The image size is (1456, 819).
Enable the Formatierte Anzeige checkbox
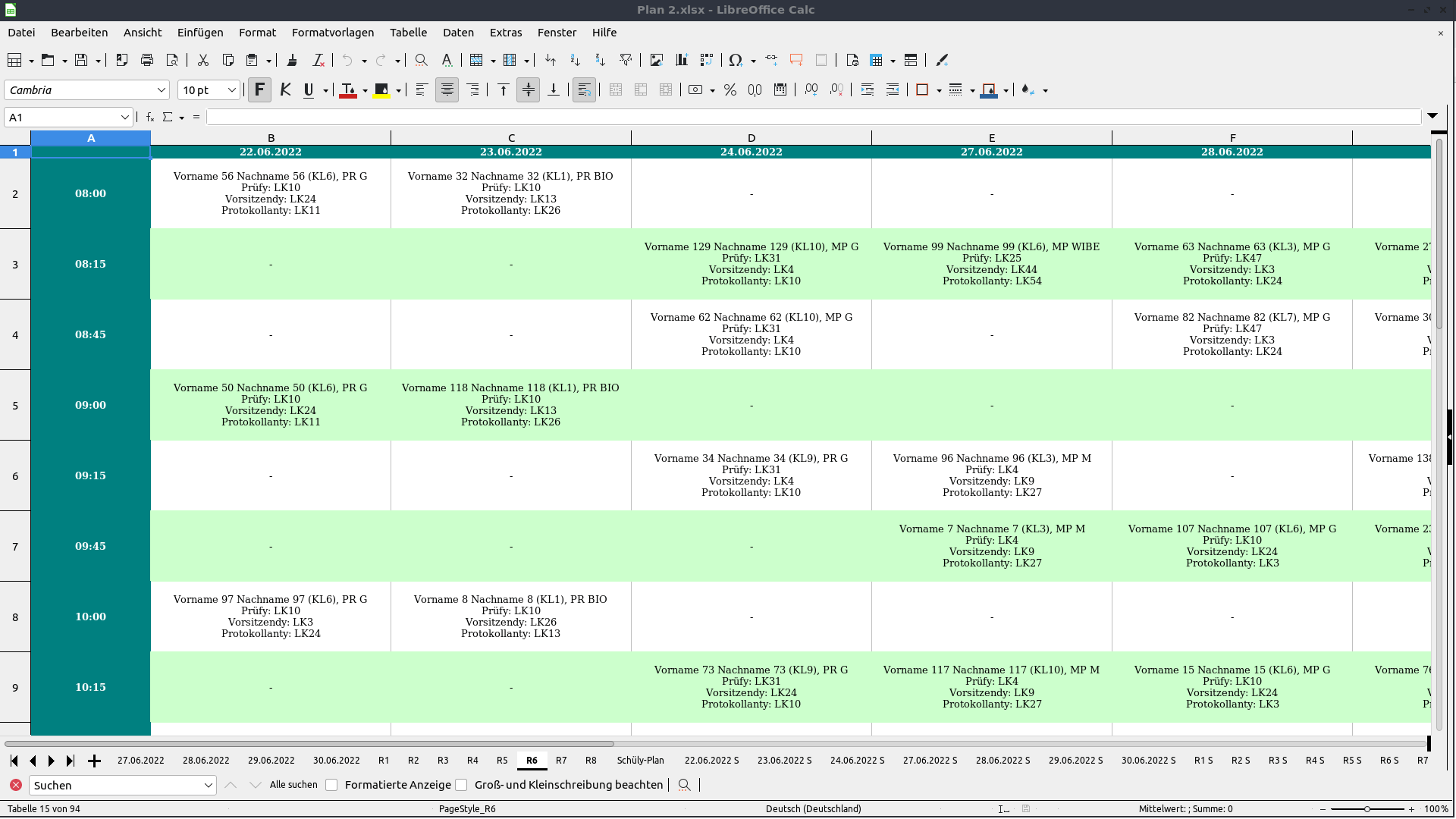[331, 785]
